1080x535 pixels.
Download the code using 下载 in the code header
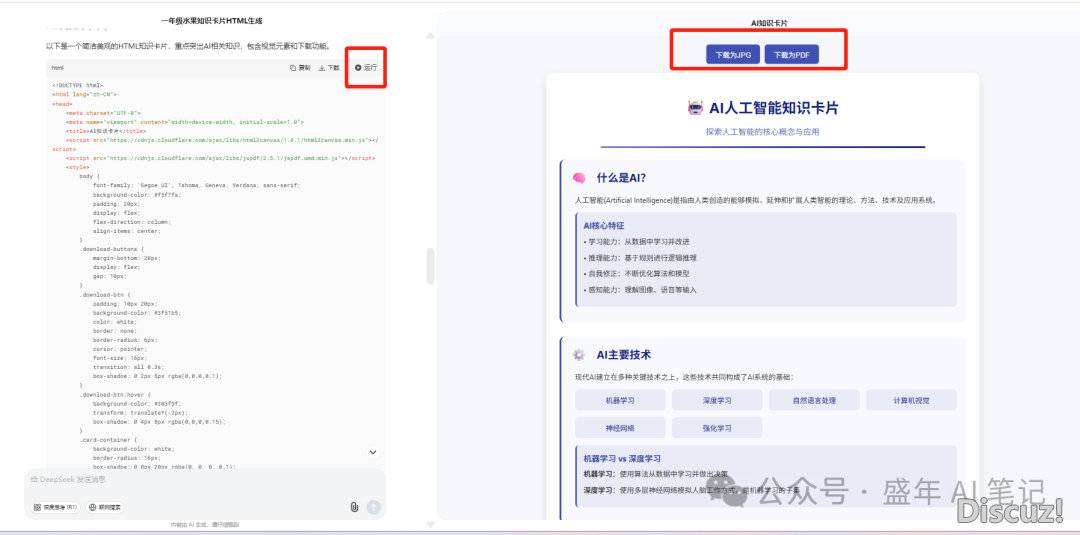(x=329, y=67)
